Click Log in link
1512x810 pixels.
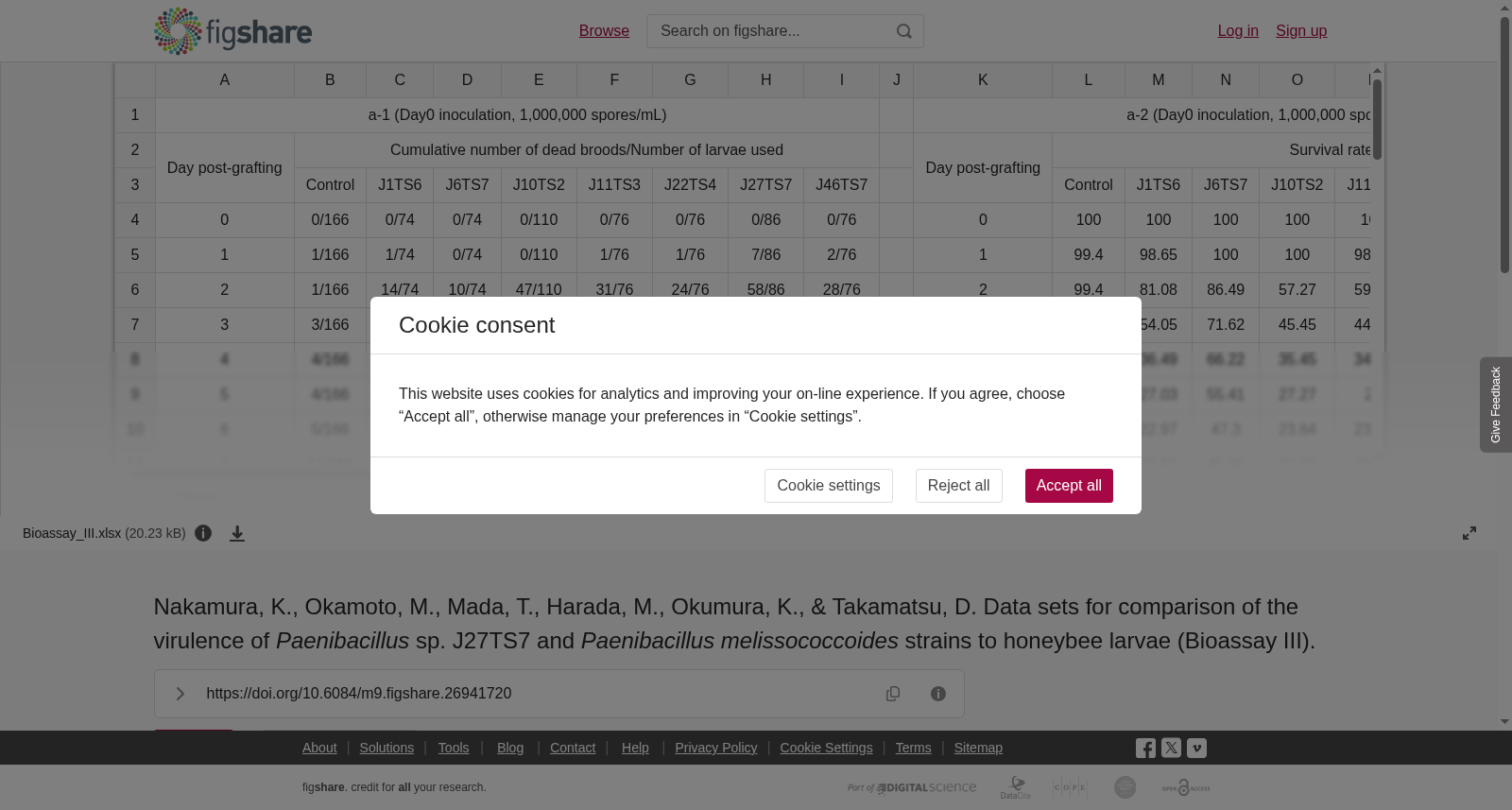[1238, 31]
